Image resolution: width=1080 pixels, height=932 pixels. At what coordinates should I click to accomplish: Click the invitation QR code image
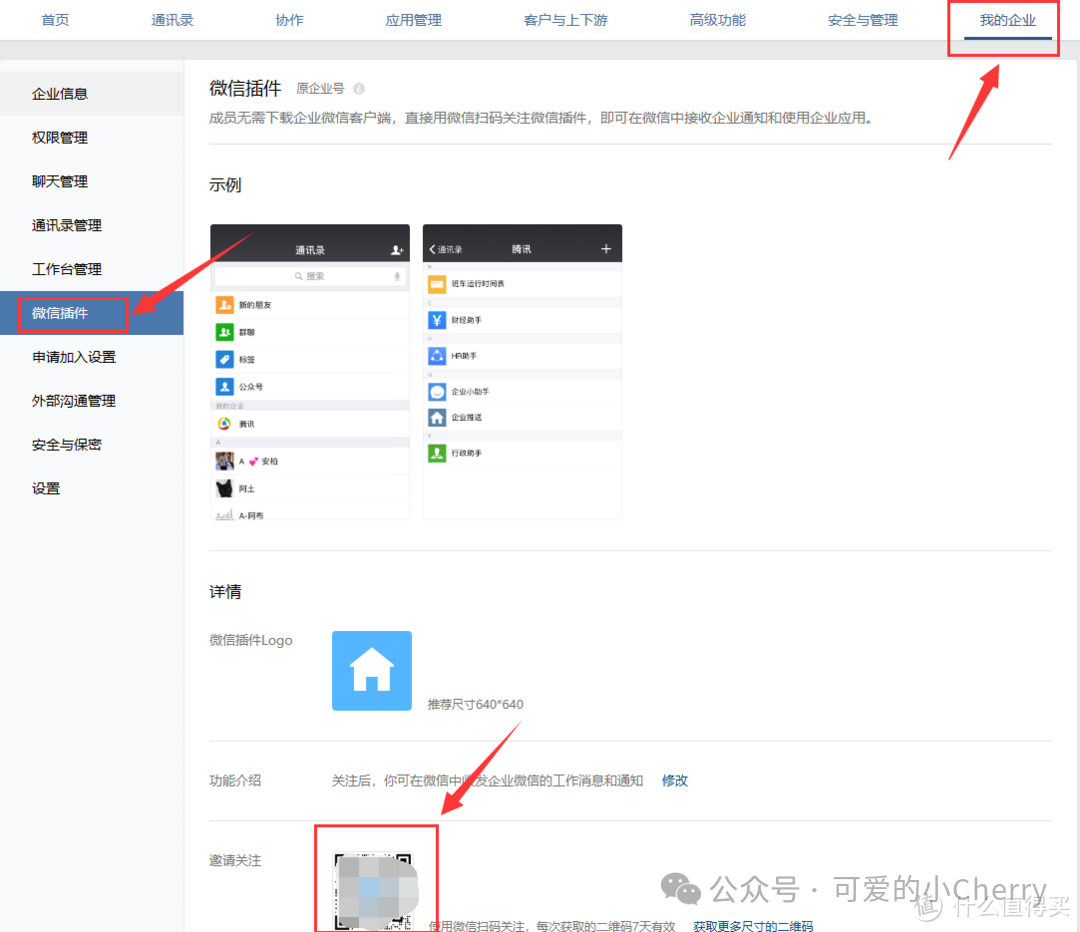click(x=373, y=892)
